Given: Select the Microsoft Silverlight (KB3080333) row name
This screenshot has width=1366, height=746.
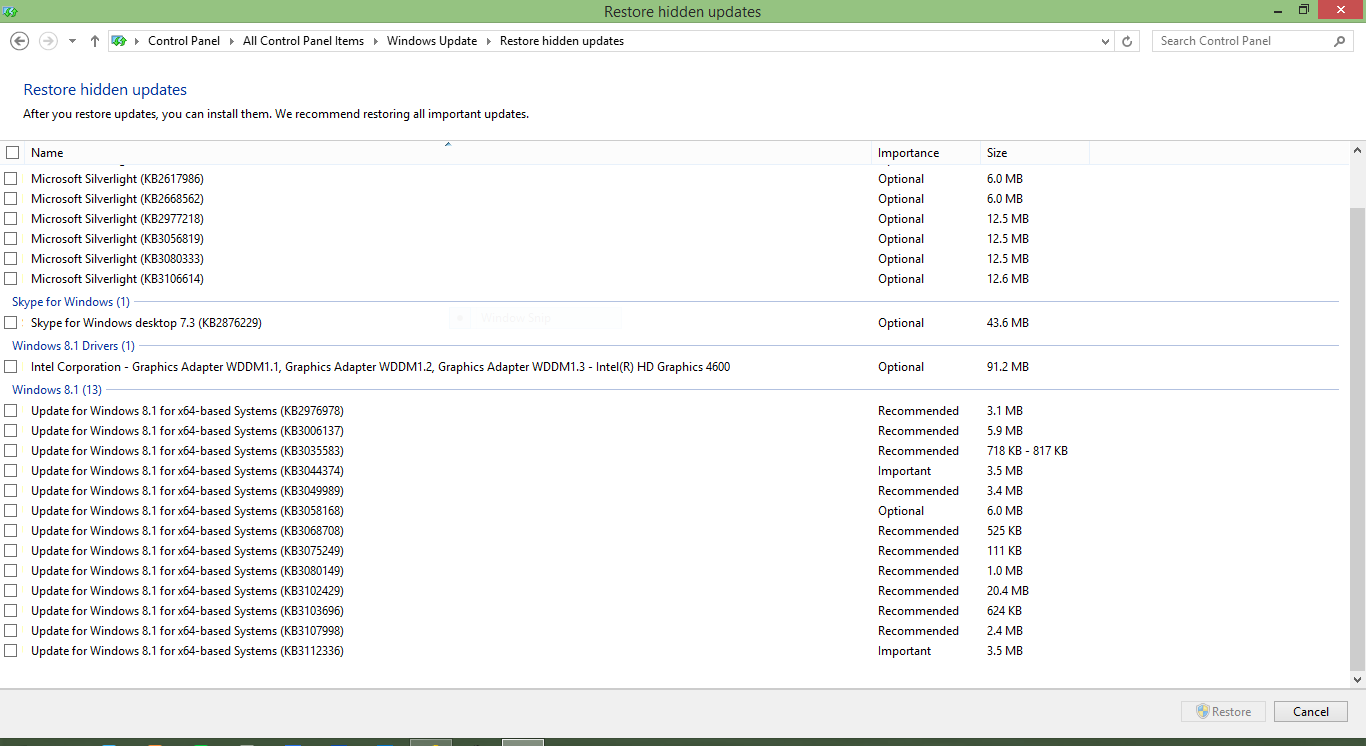Looking at the screenshot, I should point(117,258).
